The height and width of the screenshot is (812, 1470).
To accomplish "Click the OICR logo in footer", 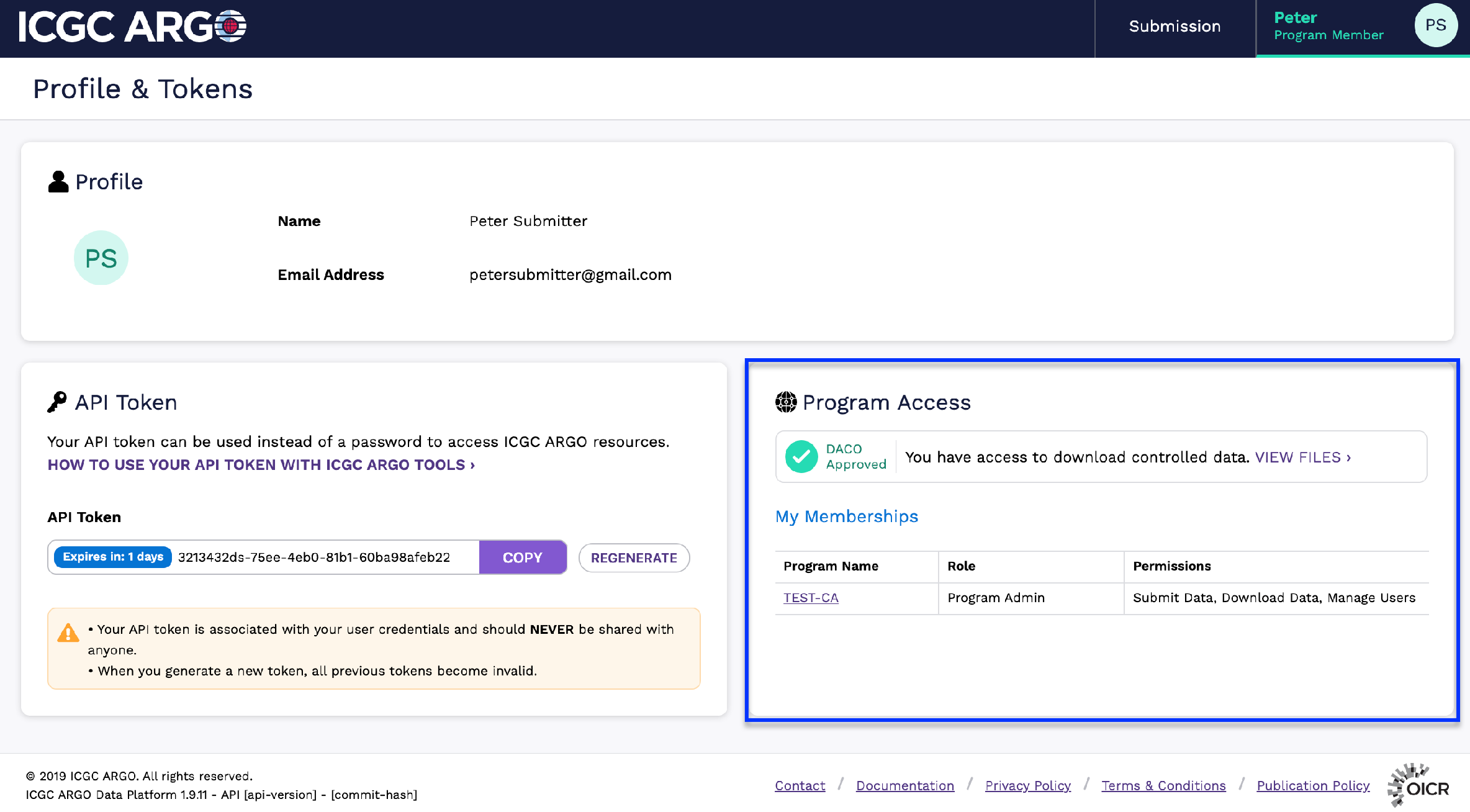I will click(x=1418, y=785).
